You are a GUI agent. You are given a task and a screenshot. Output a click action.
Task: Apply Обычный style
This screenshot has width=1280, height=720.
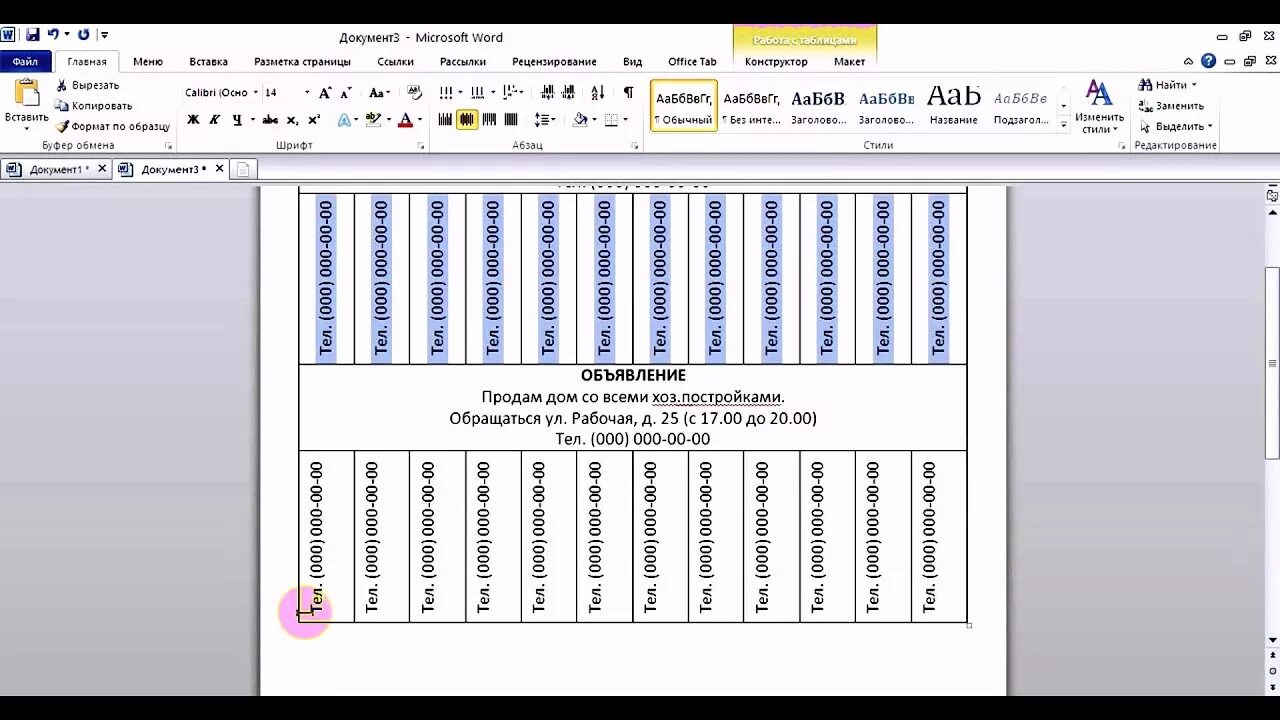pos(684,107)
